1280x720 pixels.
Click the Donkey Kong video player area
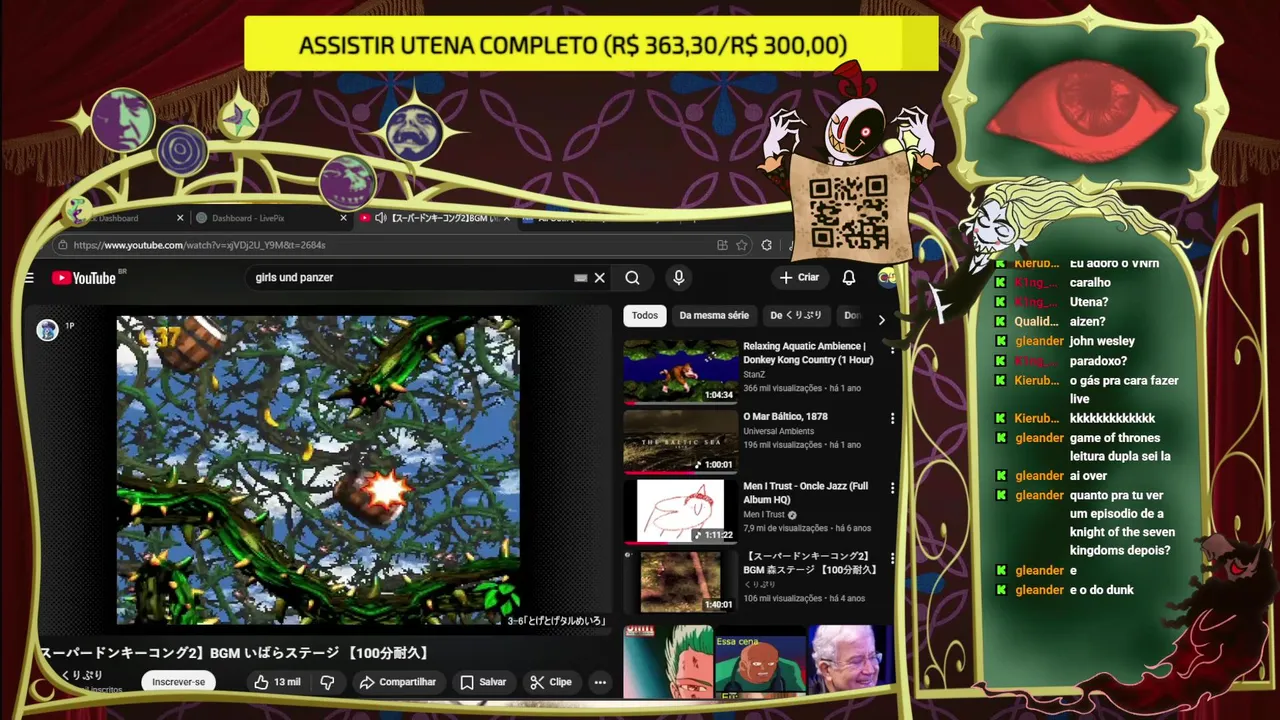coord(318,470)
